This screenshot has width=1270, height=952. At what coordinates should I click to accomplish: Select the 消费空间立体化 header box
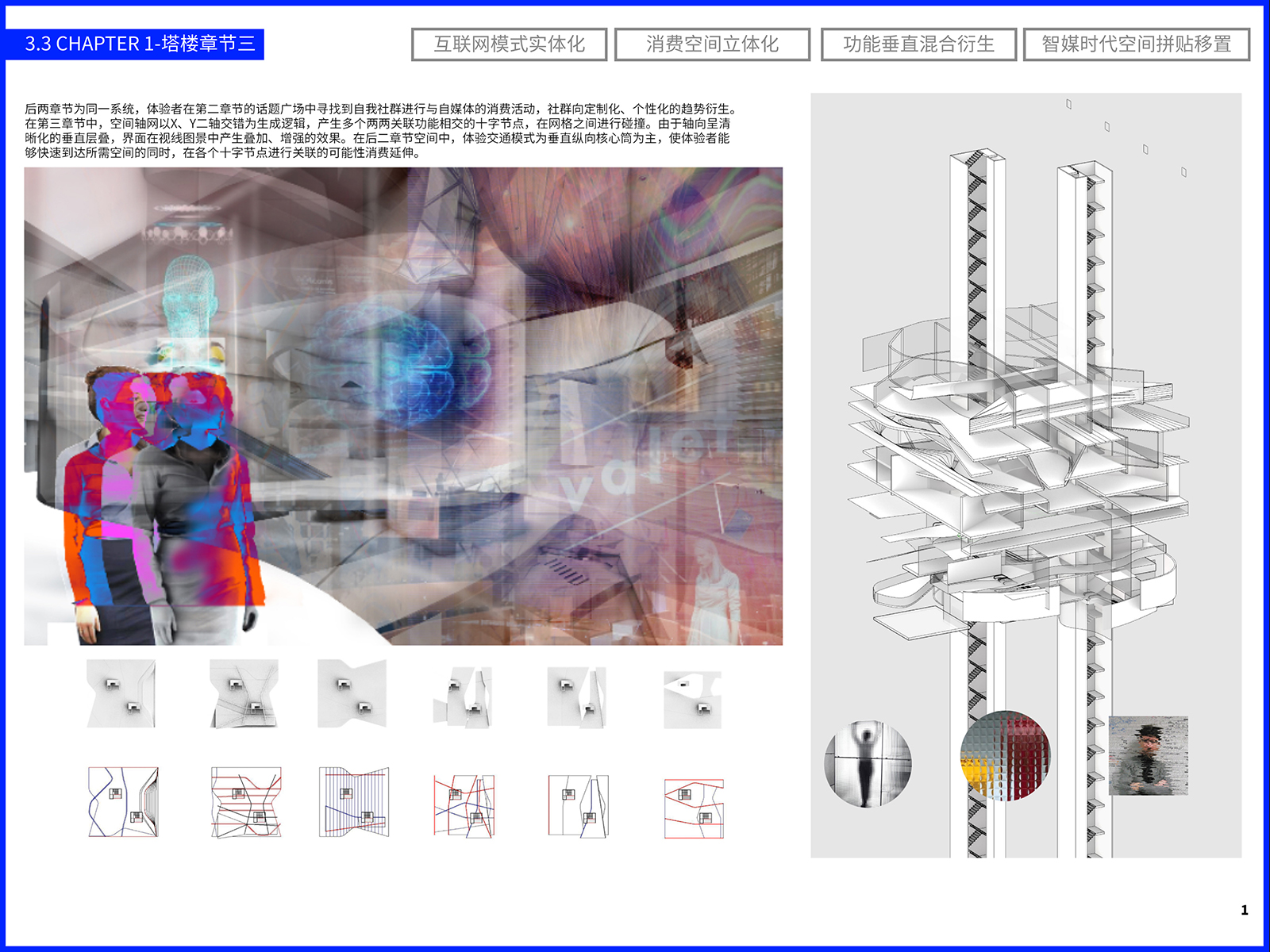(712, 44)
